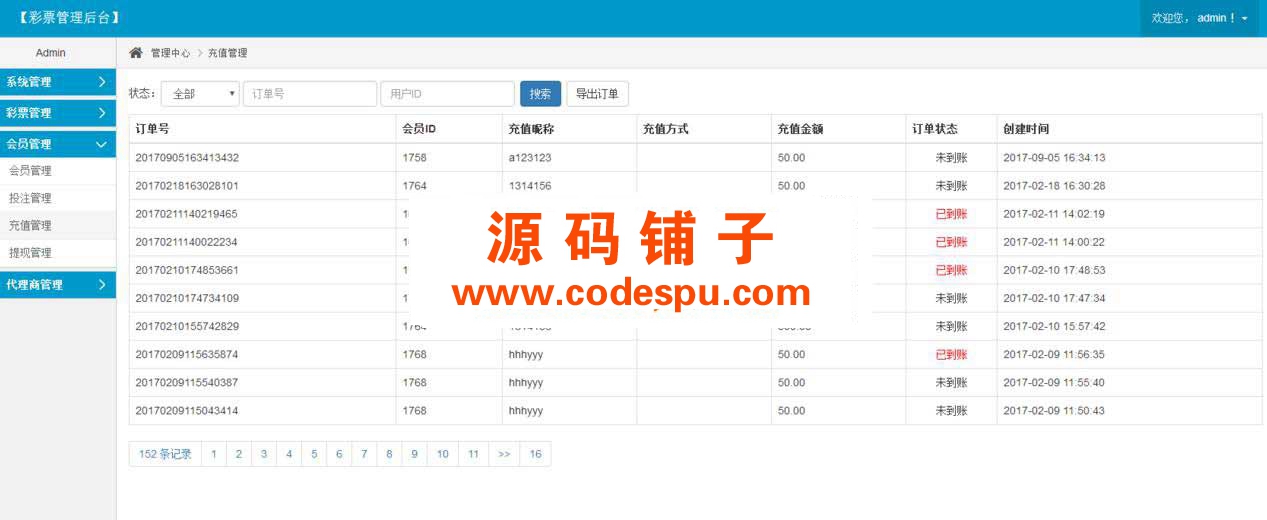Image resolution: width=1267 pixels, height=520 pixels.
Task: Click the 彩票管理后台 site title
Action: tap(69, 18)
